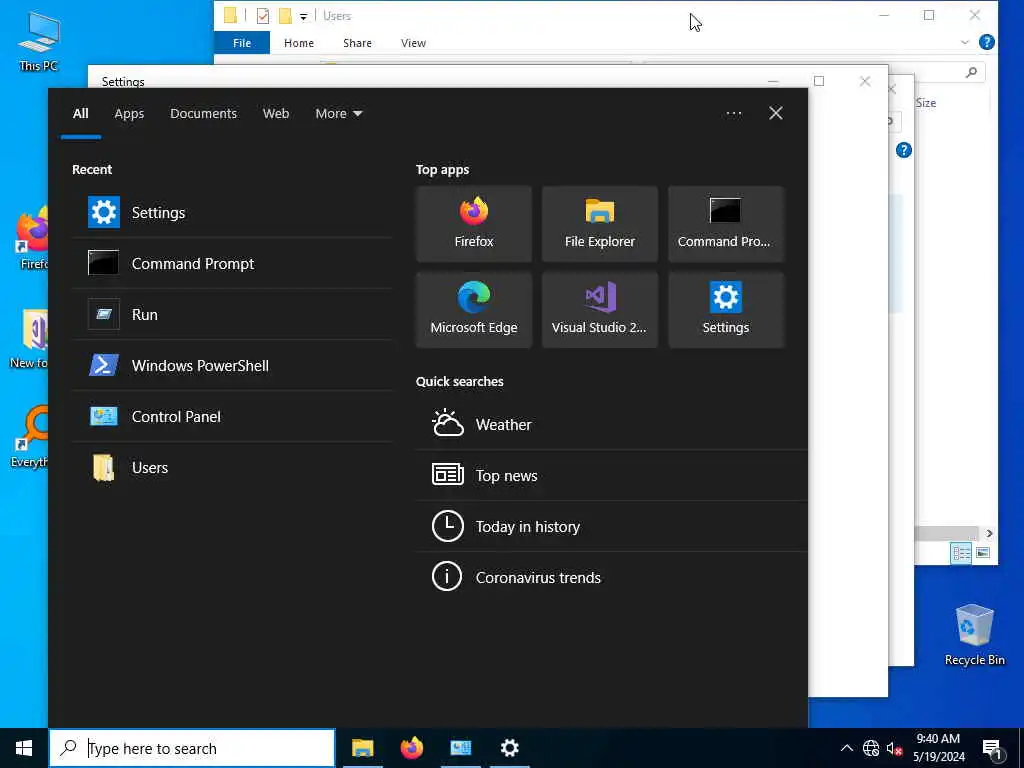Open Quick Access Toolbar customize arrow
Viewport: 1024px width, 768px height.
click(x=303, y=16)
